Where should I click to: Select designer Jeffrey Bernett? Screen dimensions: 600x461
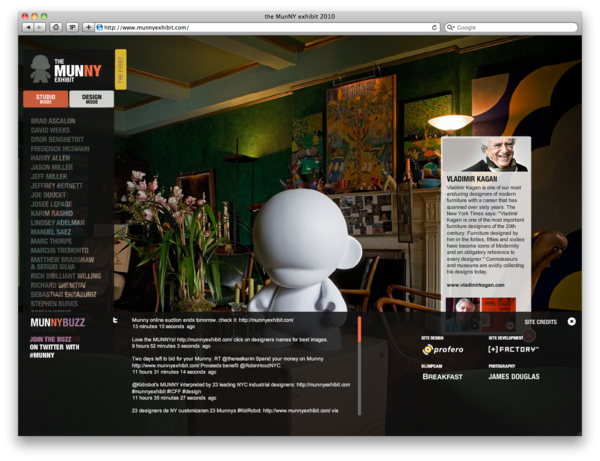[x=57, y=186]
